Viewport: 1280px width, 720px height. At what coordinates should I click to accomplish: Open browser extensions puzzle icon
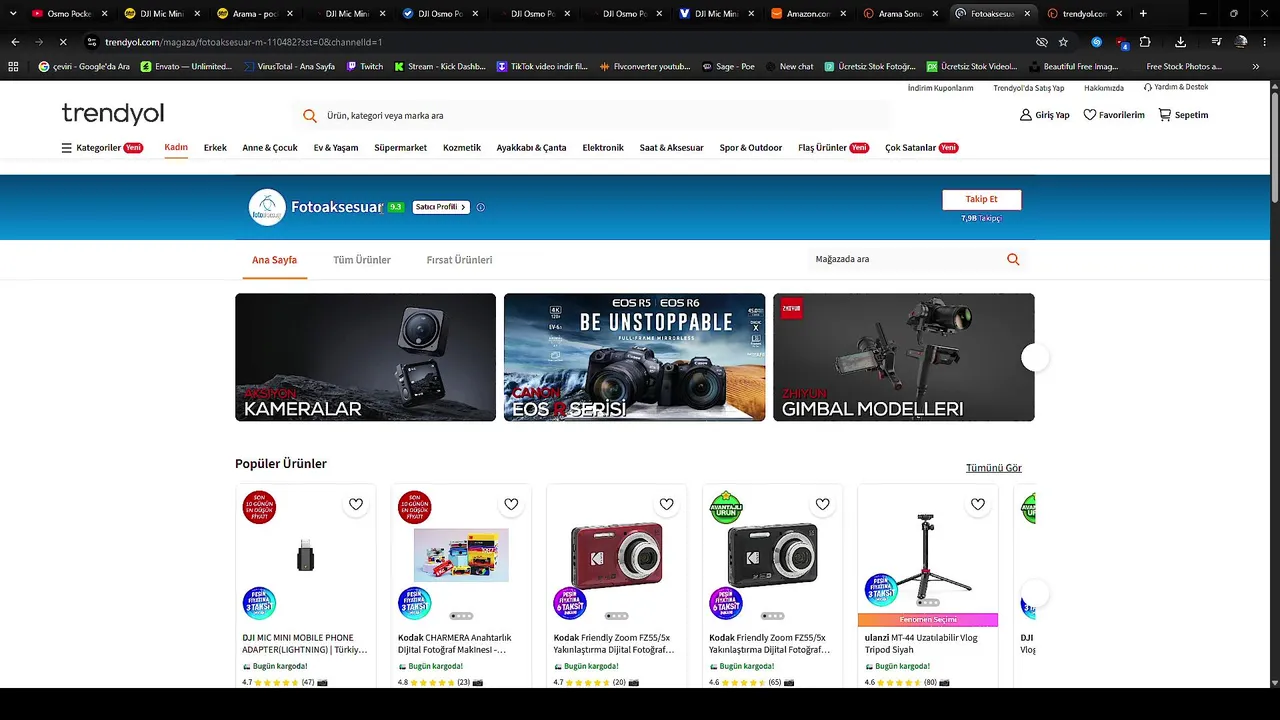tap(1145, 42)
